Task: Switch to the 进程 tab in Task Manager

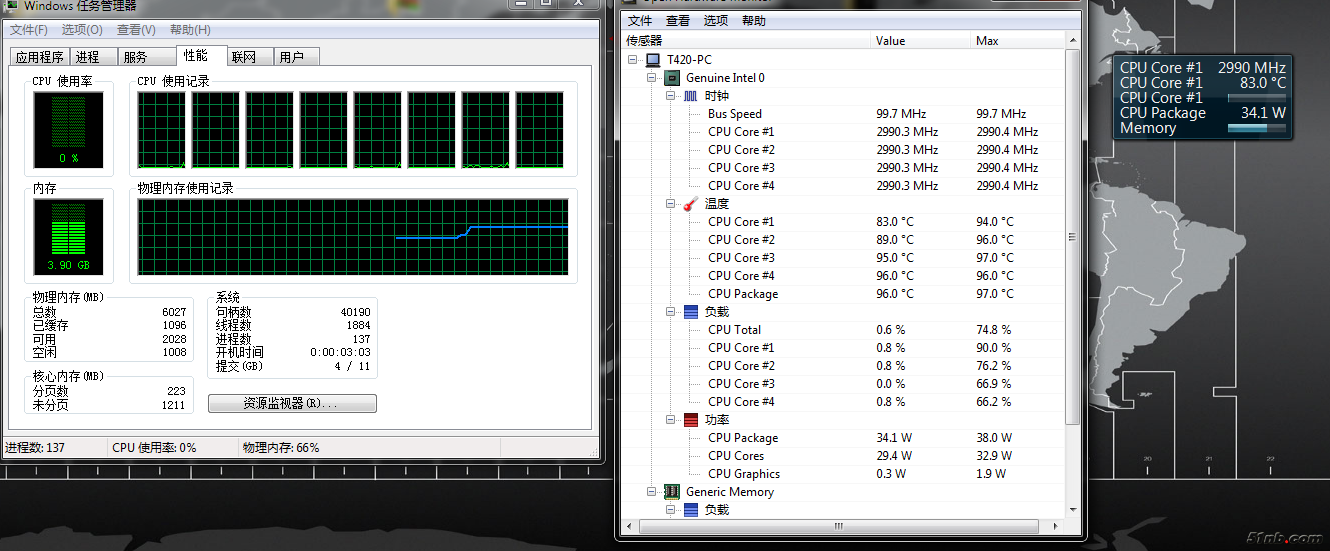Action: (x=88, y=57)
